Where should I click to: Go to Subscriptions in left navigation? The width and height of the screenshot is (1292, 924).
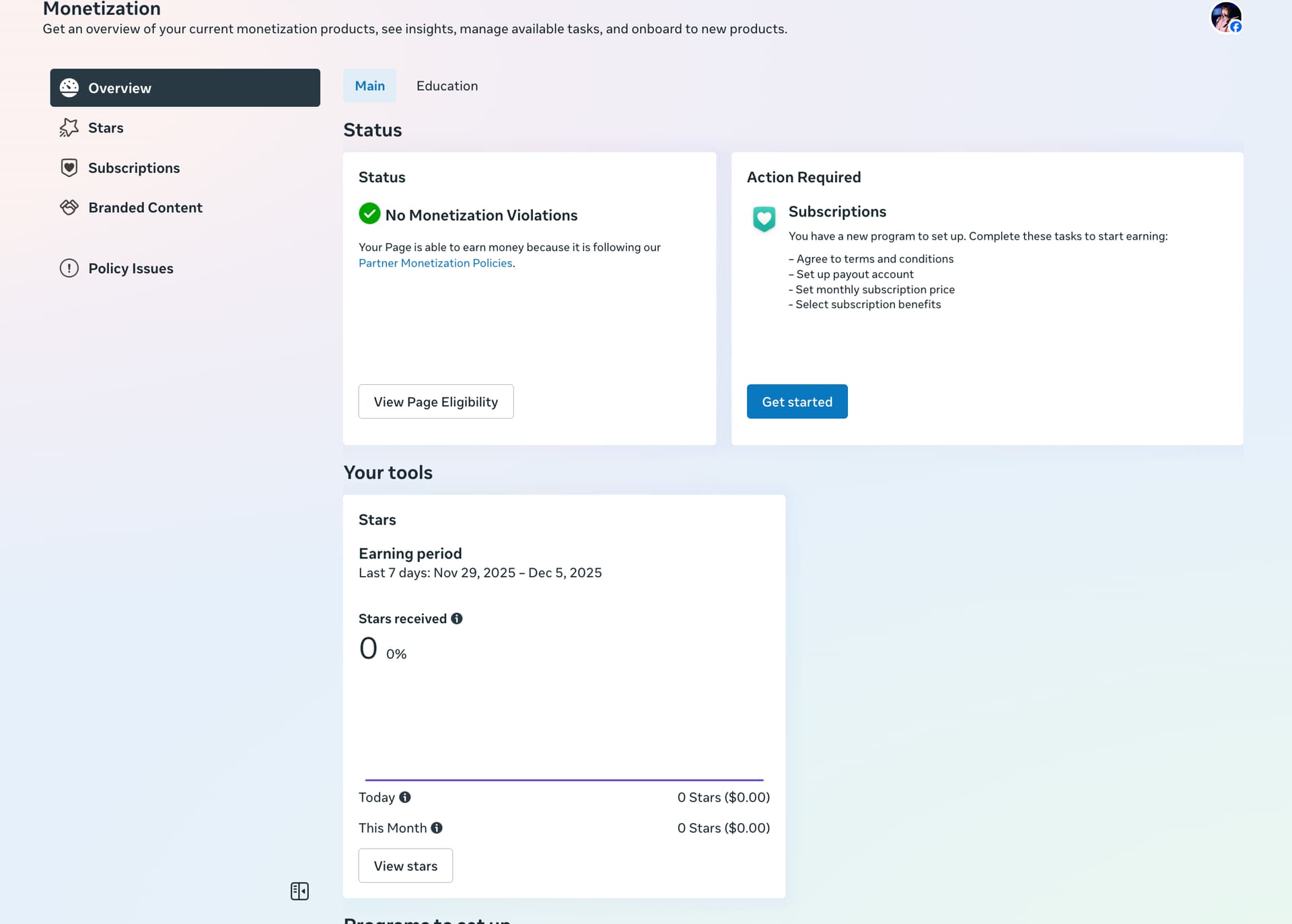pos(134,168)
